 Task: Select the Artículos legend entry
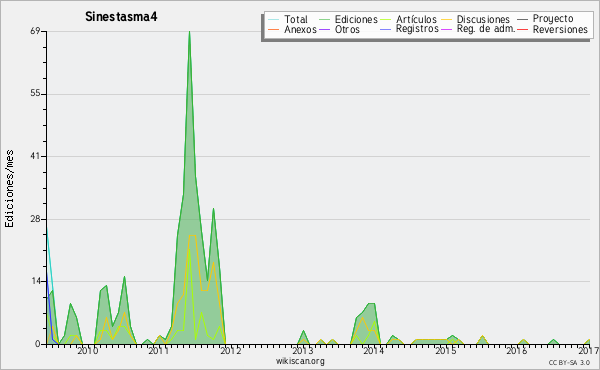tap(416, 19)
